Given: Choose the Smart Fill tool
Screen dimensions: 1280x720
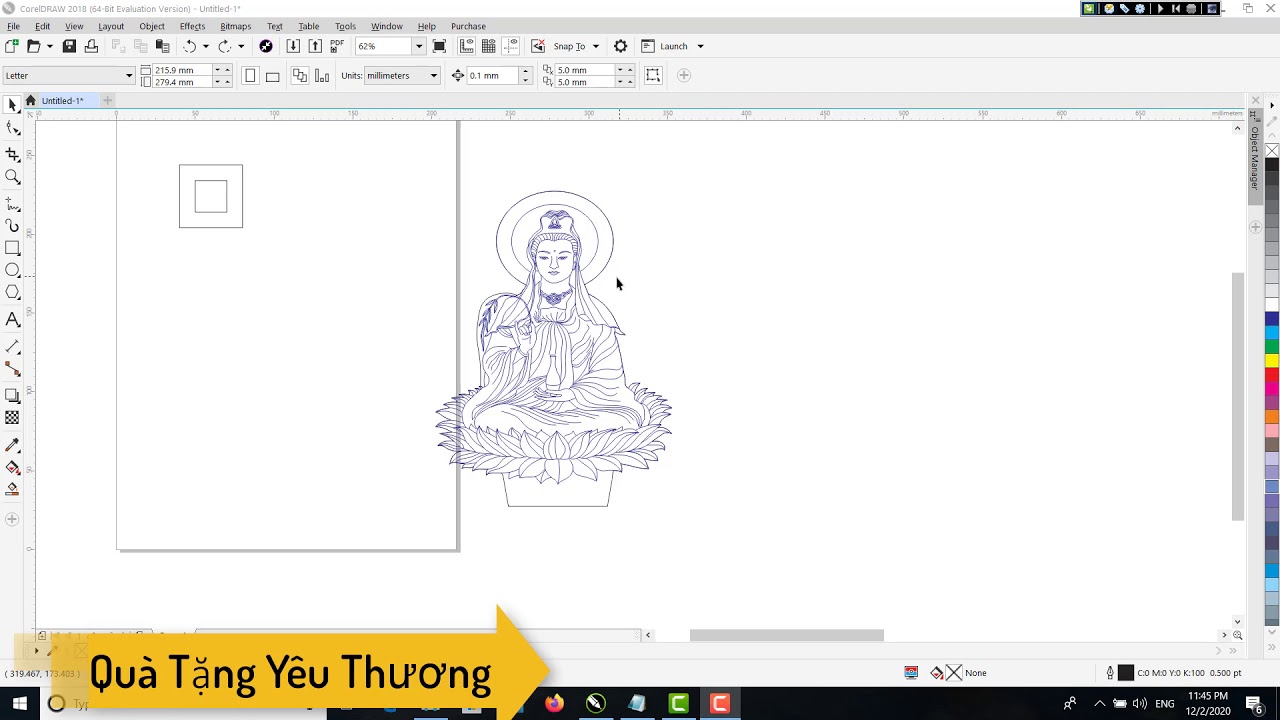Looking at the screenshot, I should (12, 489).
